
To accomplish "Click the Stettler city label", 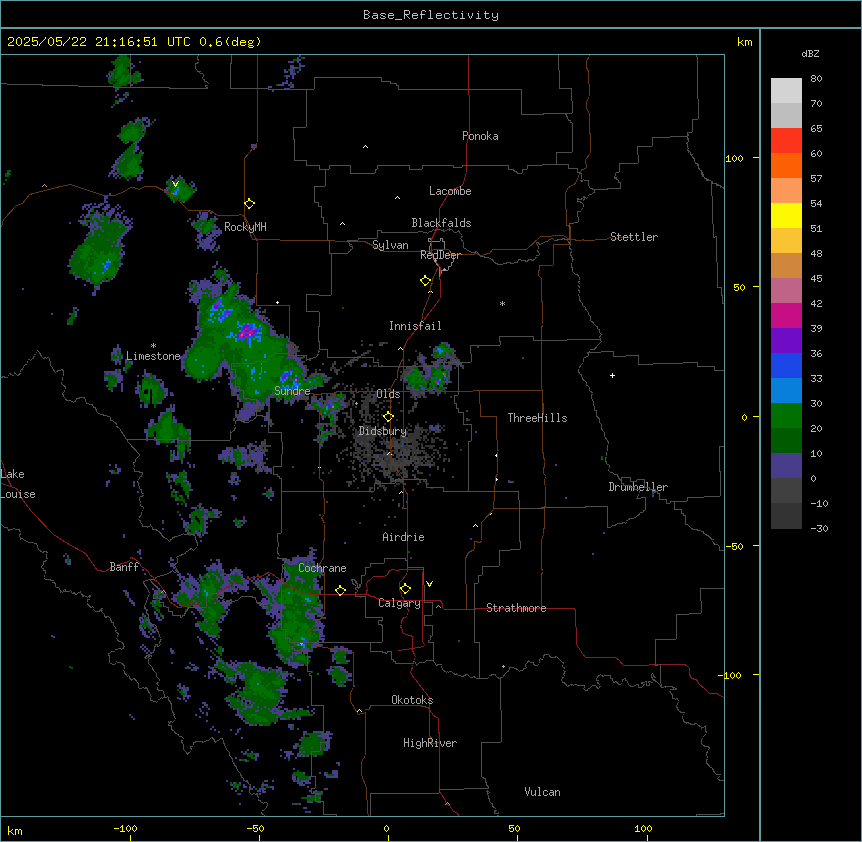I will coord(634,237).
